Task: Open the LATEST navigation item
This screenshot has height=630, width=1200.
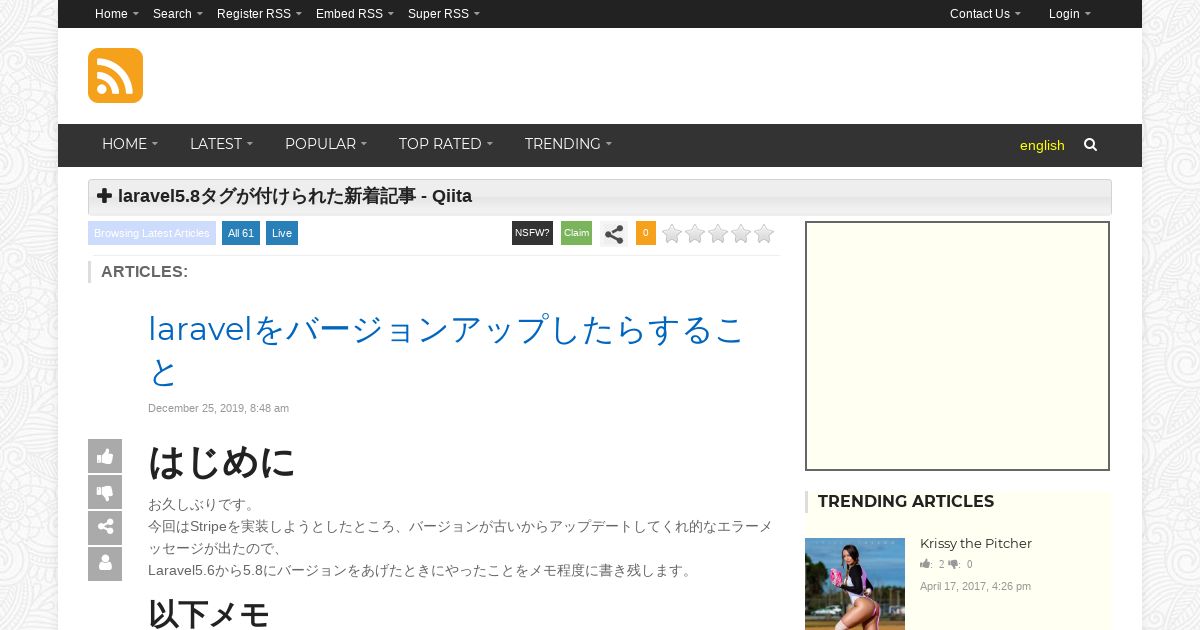Action: coord(221,144)
